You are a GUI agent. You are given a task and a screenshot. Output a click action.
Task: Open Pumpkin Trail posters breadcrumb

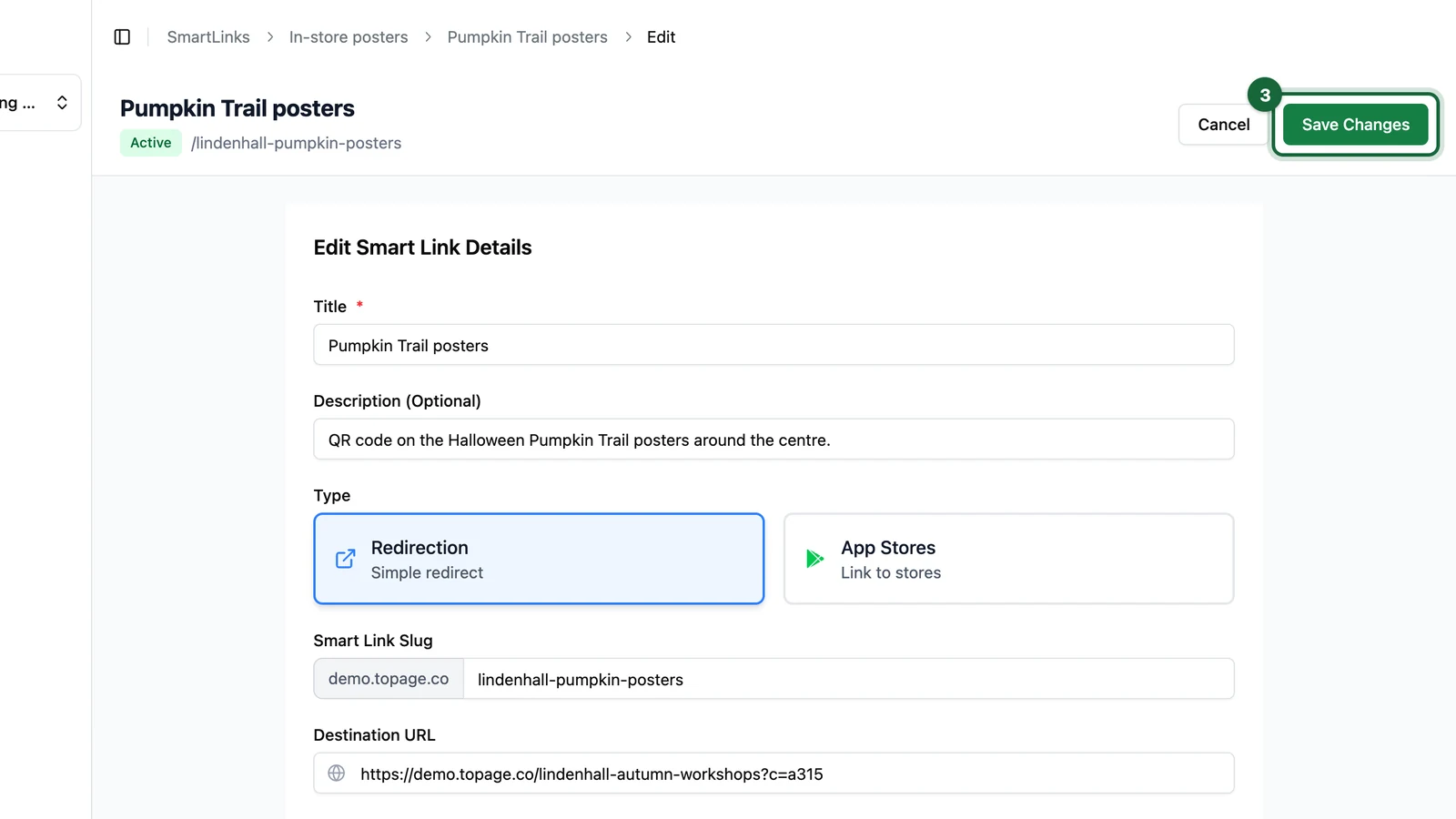click(x=527, y=37)
